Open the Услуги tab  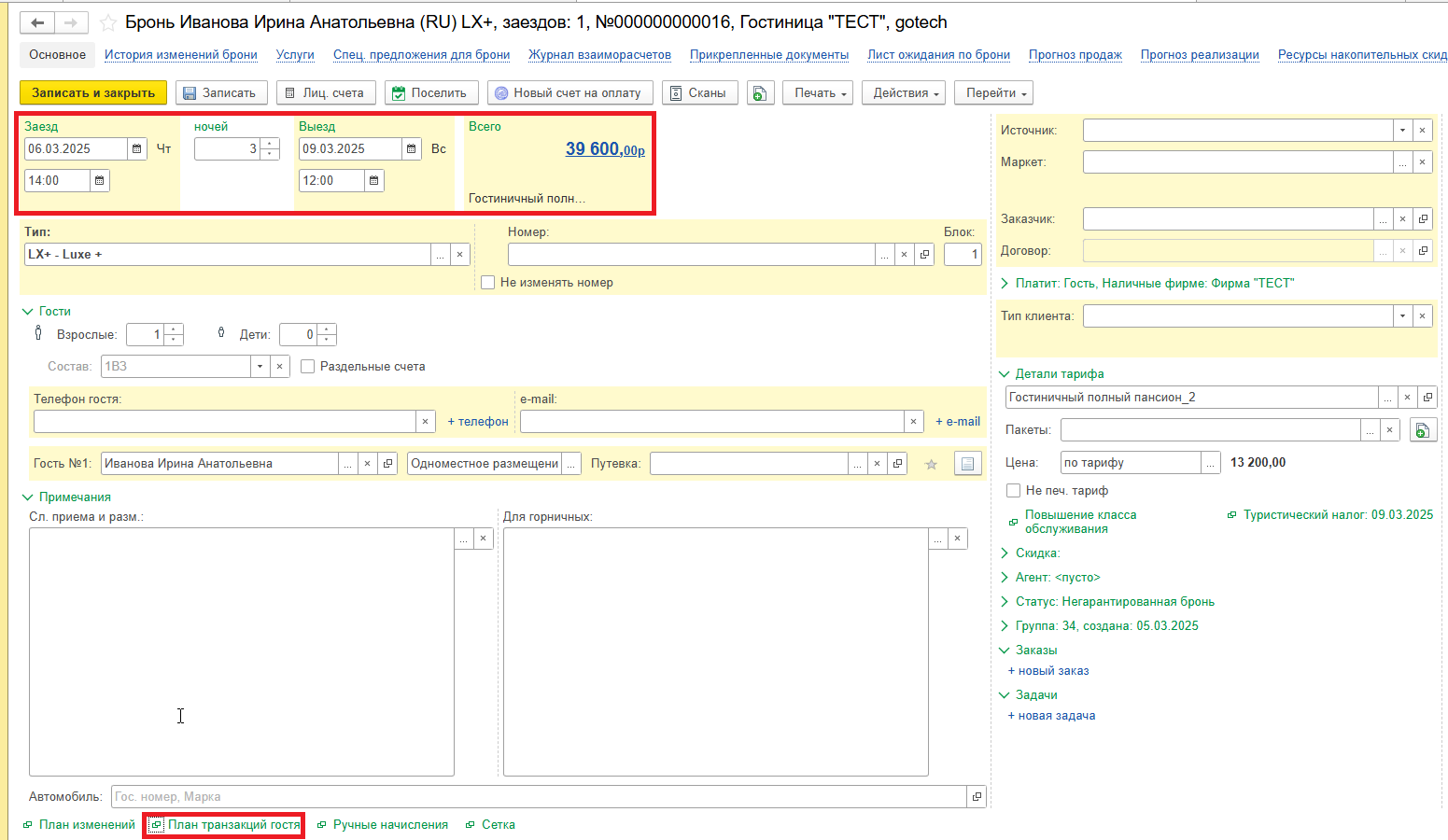click(x=295, y=54)
